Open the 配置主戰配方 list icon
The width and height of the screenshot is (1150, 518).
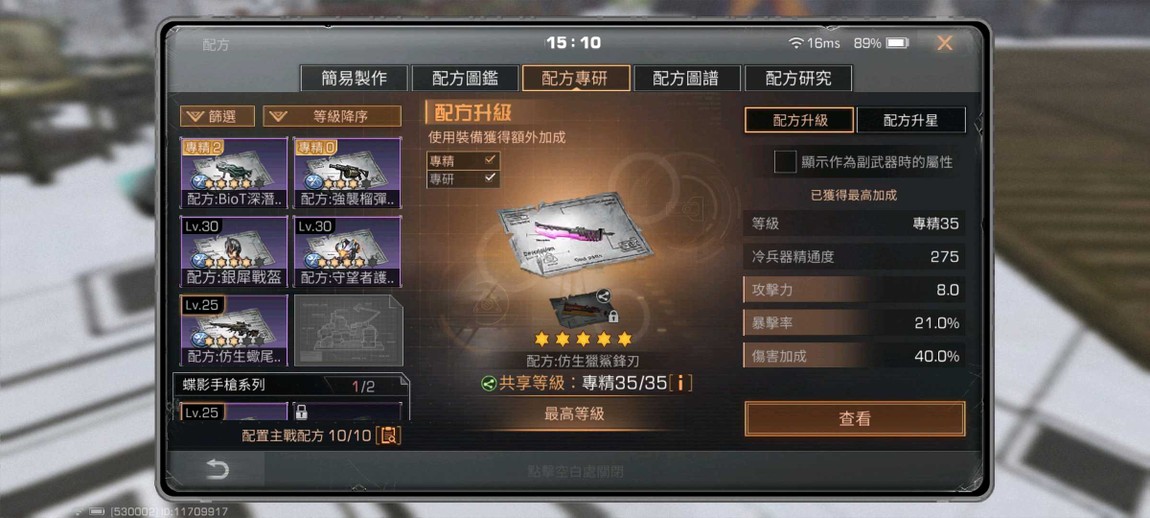pos(388,435)
